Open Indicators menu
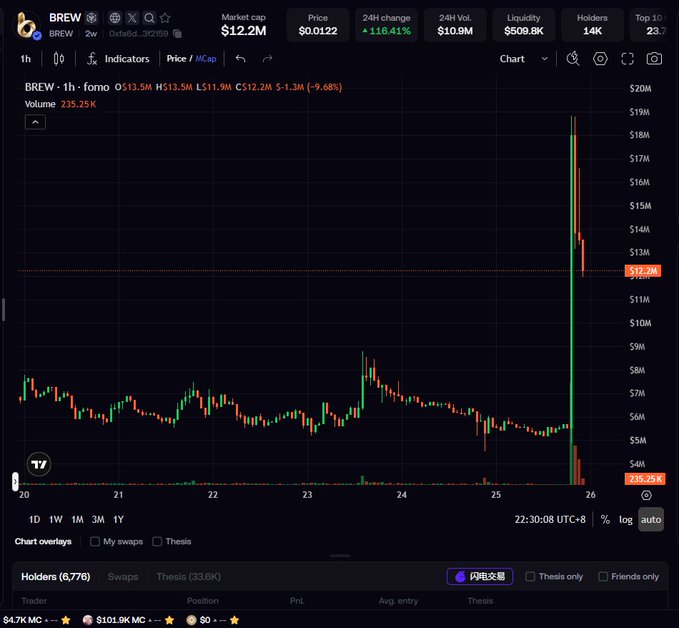This screenshot has height=628, width=679. click(118, 58)
